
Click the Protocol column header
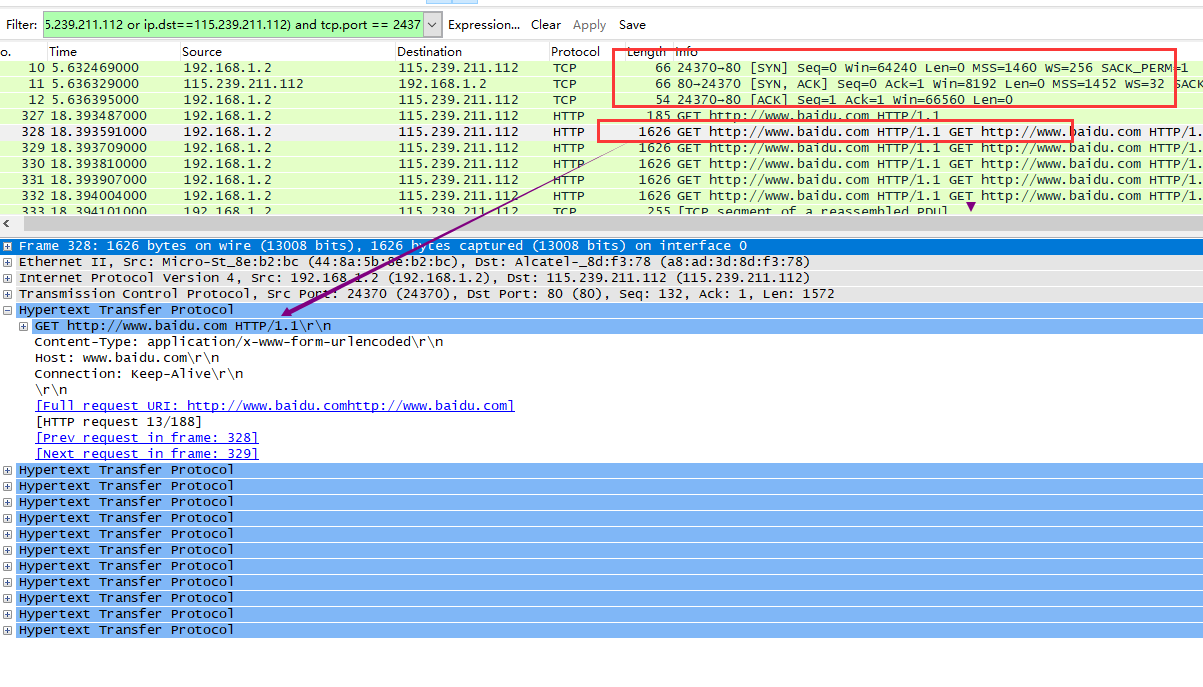[x=575, y=52]
